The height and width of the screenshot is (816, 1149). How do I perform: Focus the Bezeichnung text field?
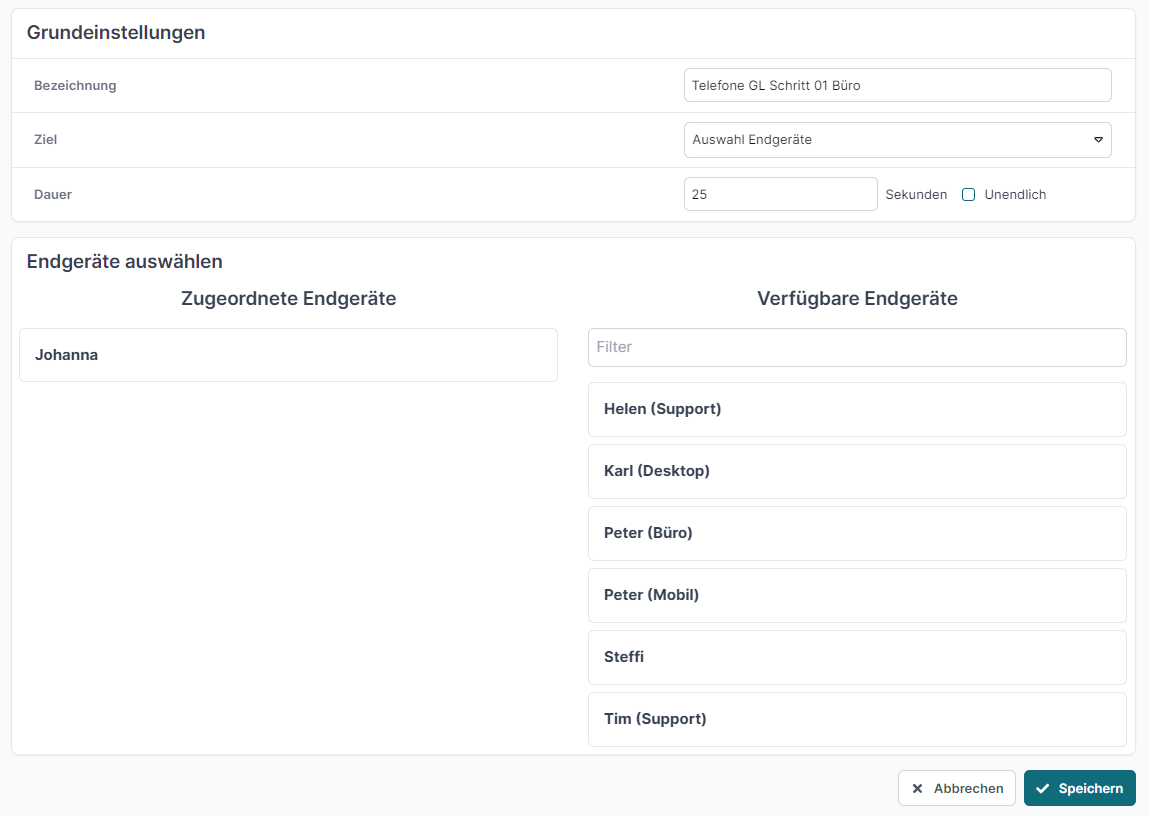tap(896, 85)
